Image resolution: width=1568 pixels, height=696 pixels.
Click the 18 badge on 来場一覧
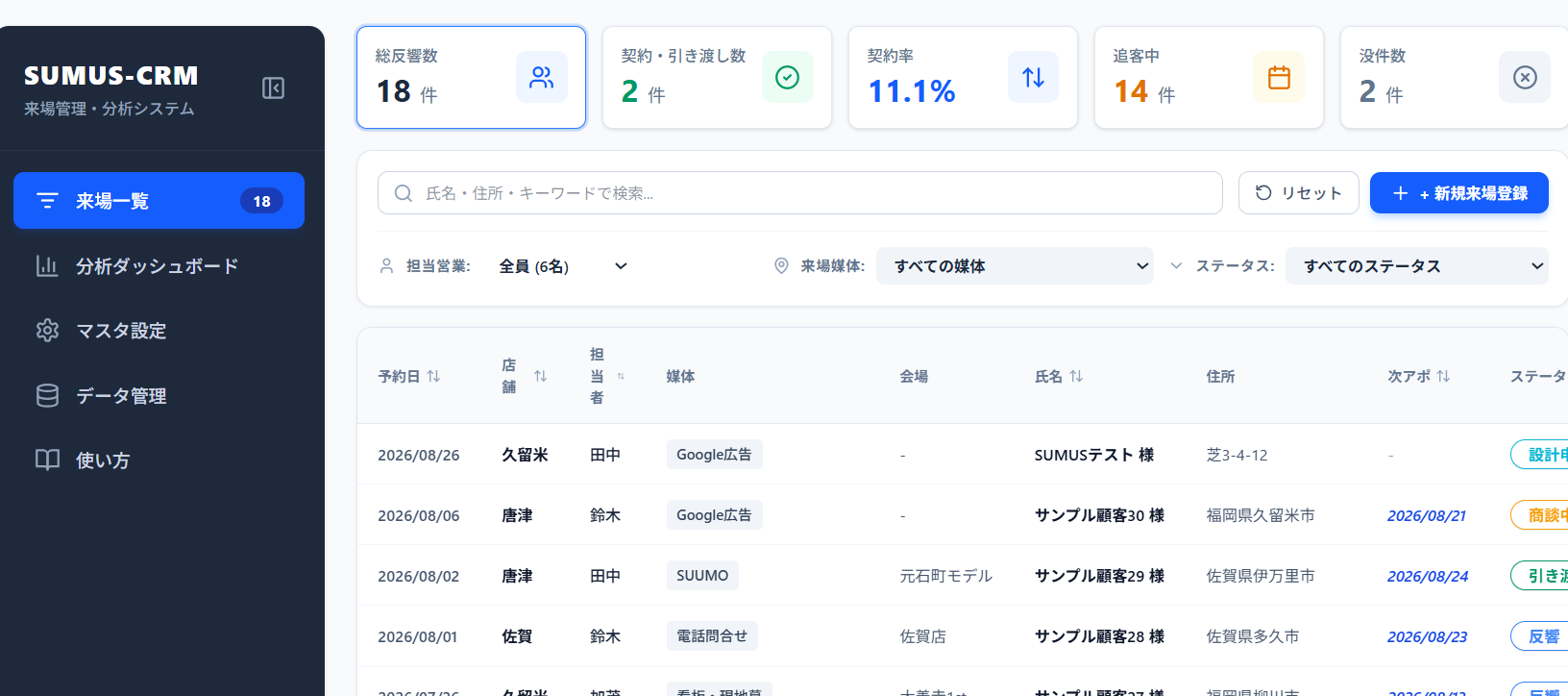pyautogui.click(x=261, y=201)
